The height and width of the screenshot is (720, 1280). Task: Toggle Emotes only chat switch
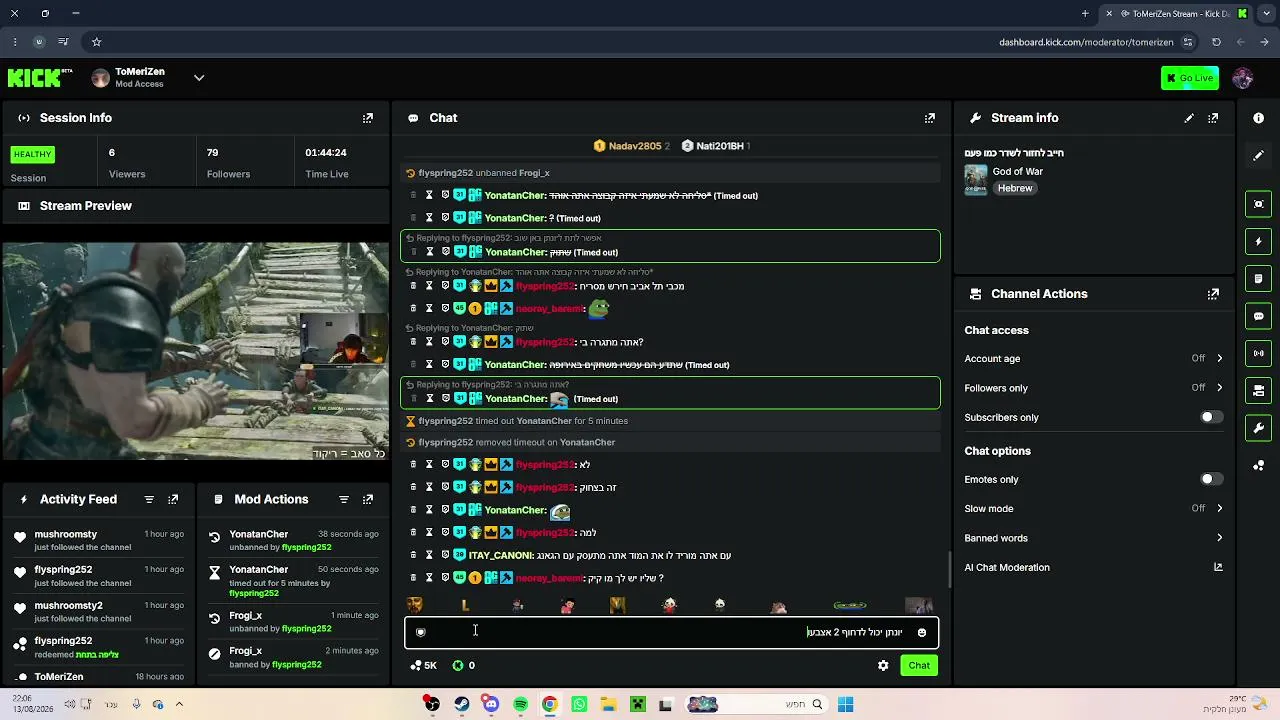tap(1211, 479)
